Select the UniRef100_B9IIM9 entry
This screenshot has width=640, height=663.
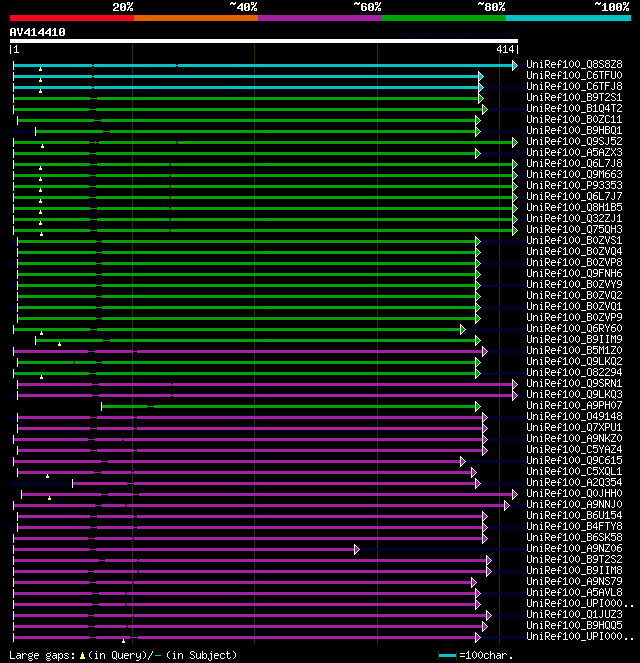[x=574, y=339]
